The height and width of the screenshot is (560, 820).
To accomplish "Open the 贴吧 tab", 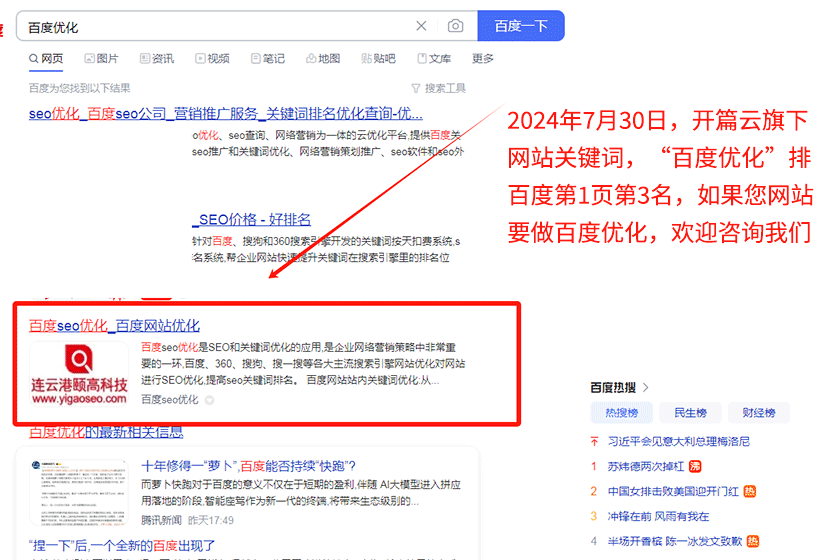I will (378, 59).
